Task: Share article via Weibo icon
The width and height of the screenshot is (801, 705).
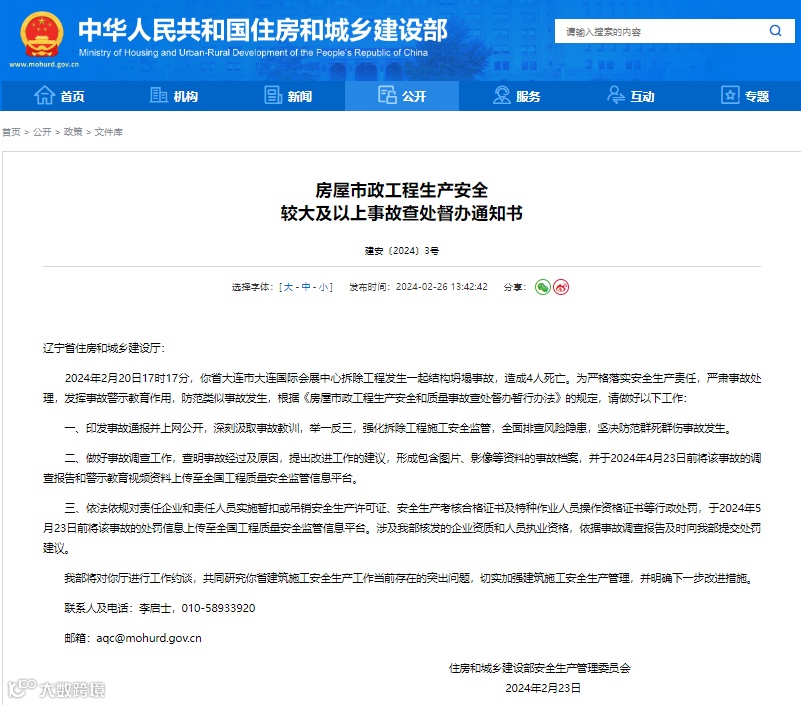Action: [x=561, y=287]
